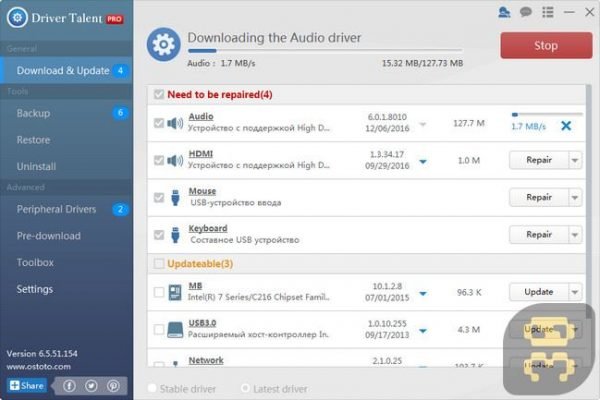Viewport: 600px width, 400px height.
Task: Click the large gear download status icon
Action: click(164, 44)
